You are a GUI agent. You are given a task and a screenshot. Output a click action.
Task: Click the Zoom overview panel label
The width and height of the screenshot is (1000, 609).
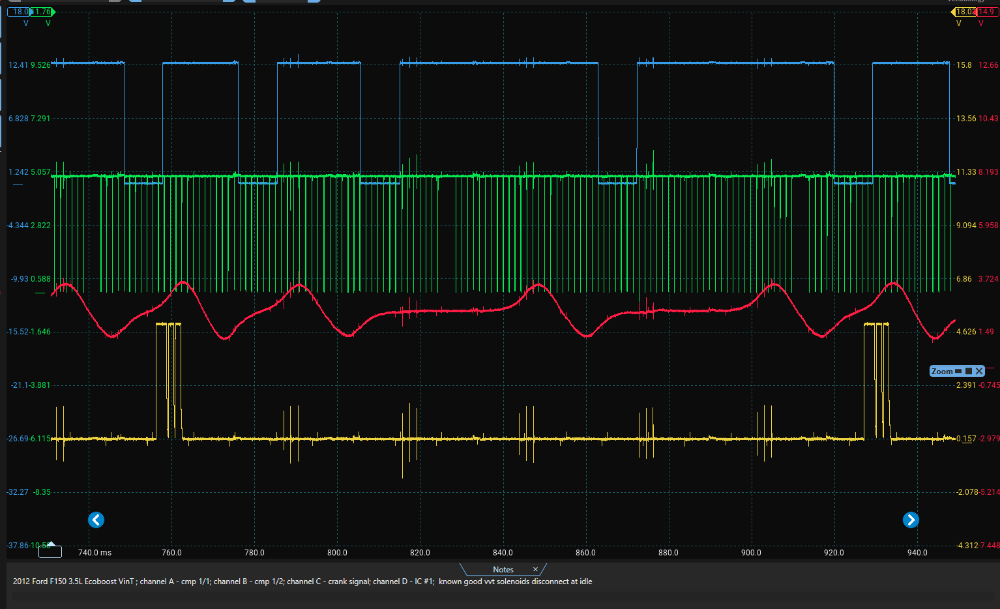tap(941, 371)
